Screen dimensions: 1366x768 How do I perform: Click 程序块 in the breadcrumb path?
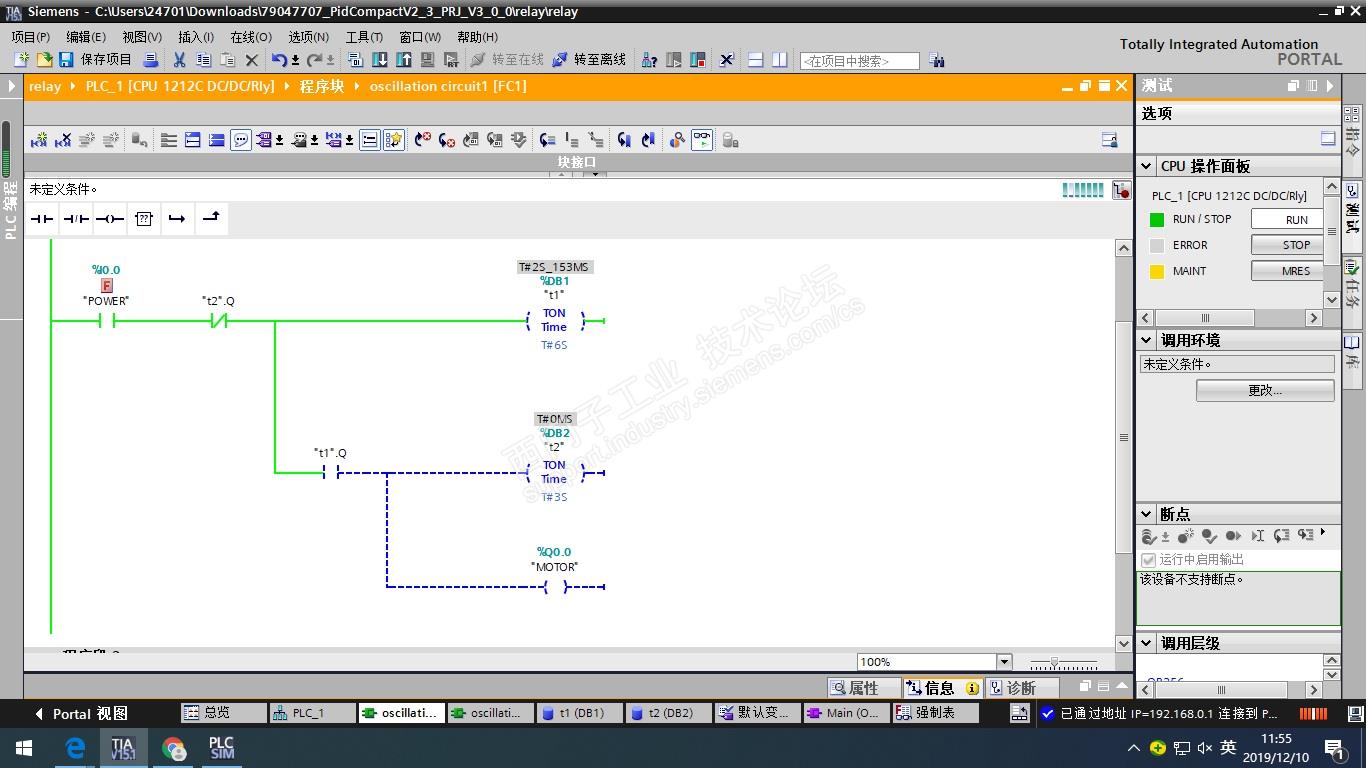(322, 86)
